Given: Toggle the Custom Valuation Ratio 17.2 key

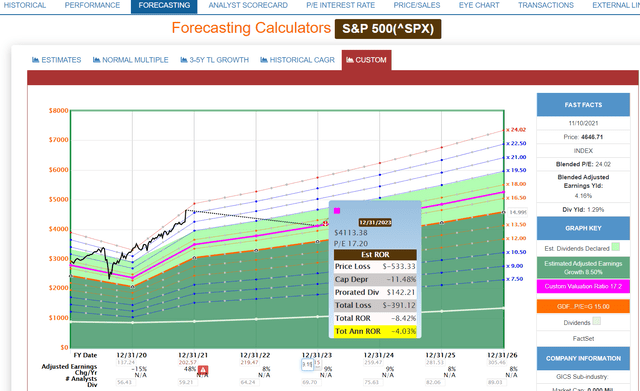Looking at the screenshot, I should [583, 287].
